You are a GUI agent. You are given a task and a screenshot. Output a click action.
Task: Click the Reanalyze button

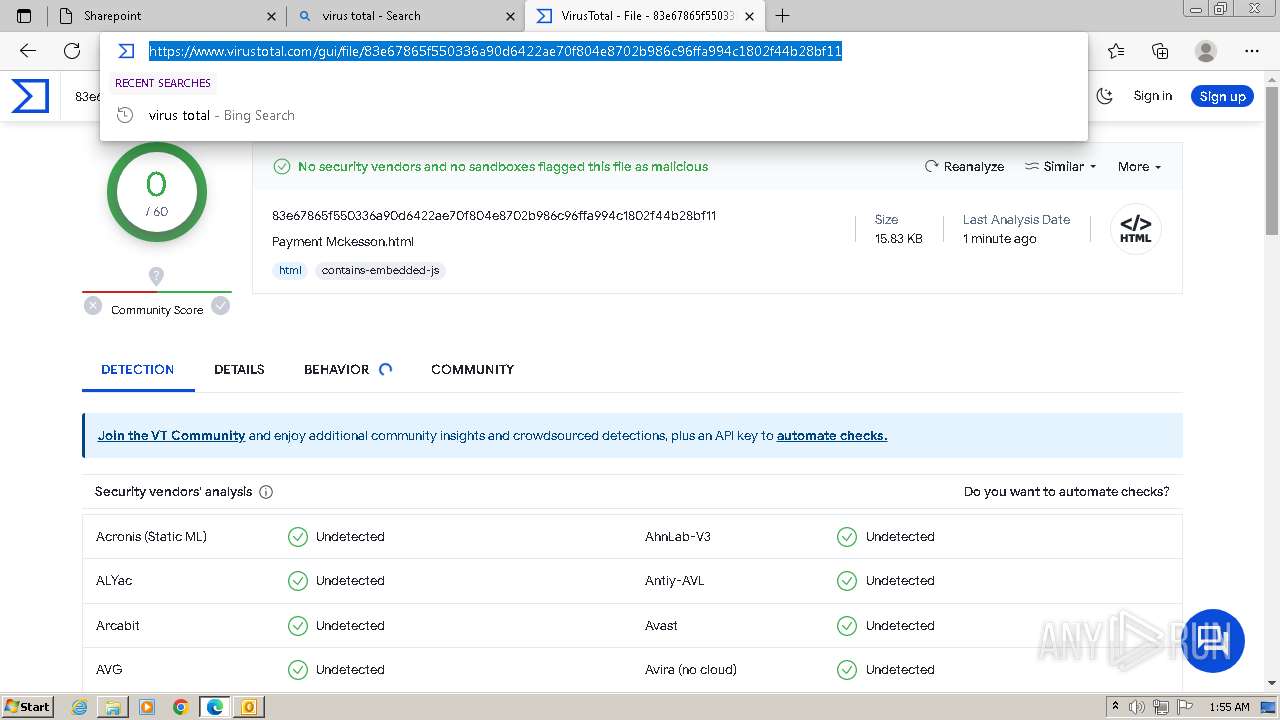pyautogui.click(x=964, y=167)
